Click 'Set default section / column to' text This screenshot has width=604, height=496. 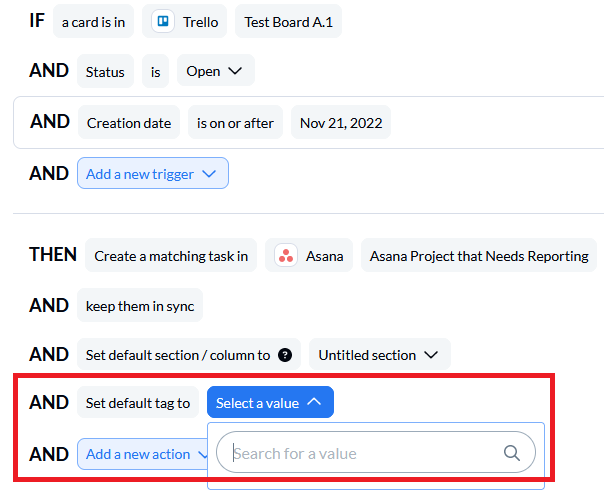click(x=178, y=355)
